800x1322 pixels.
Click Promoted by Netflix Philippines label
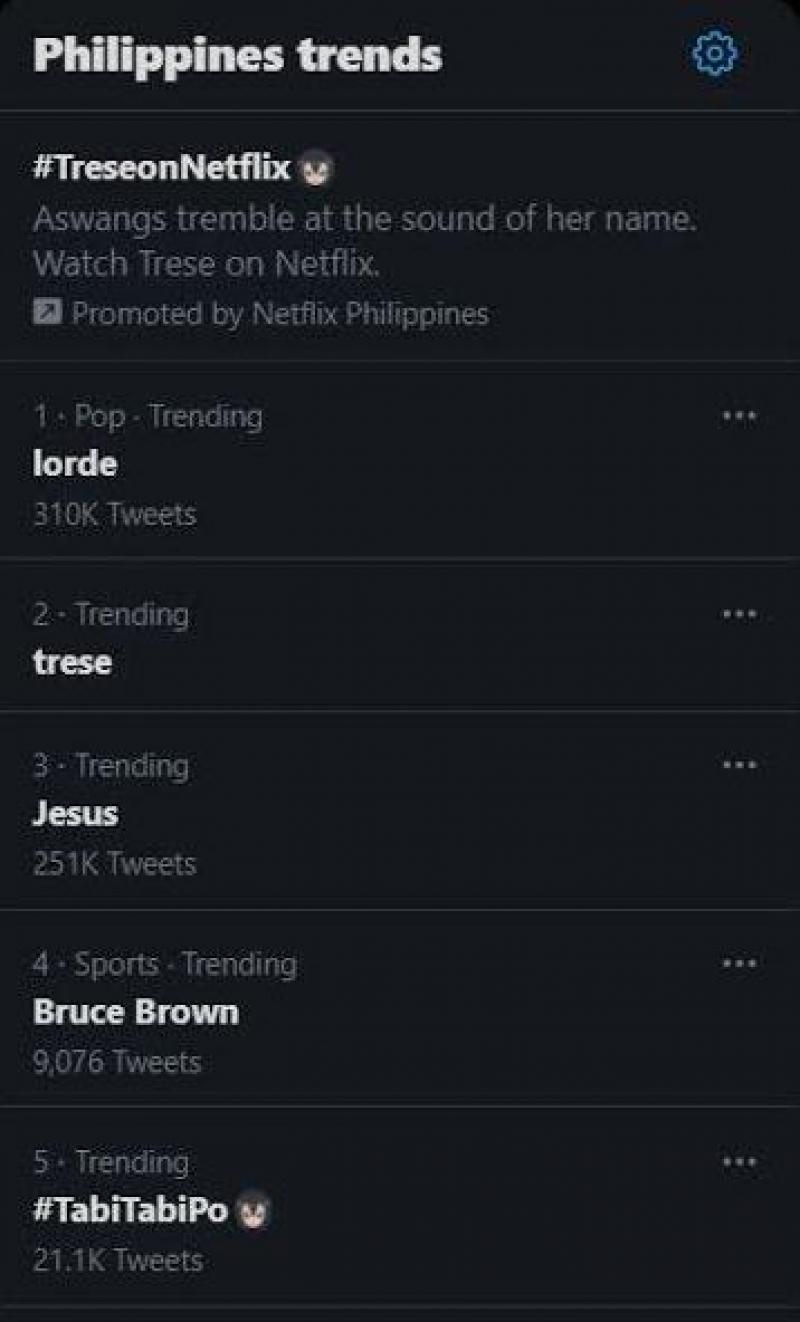[x=280, y=314]
